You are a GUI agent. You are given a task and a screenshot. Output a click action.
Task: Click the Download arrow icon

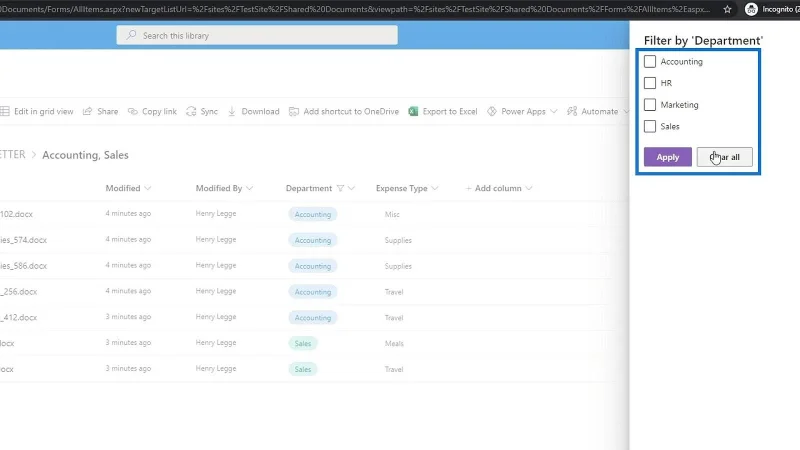pos(232,111)
